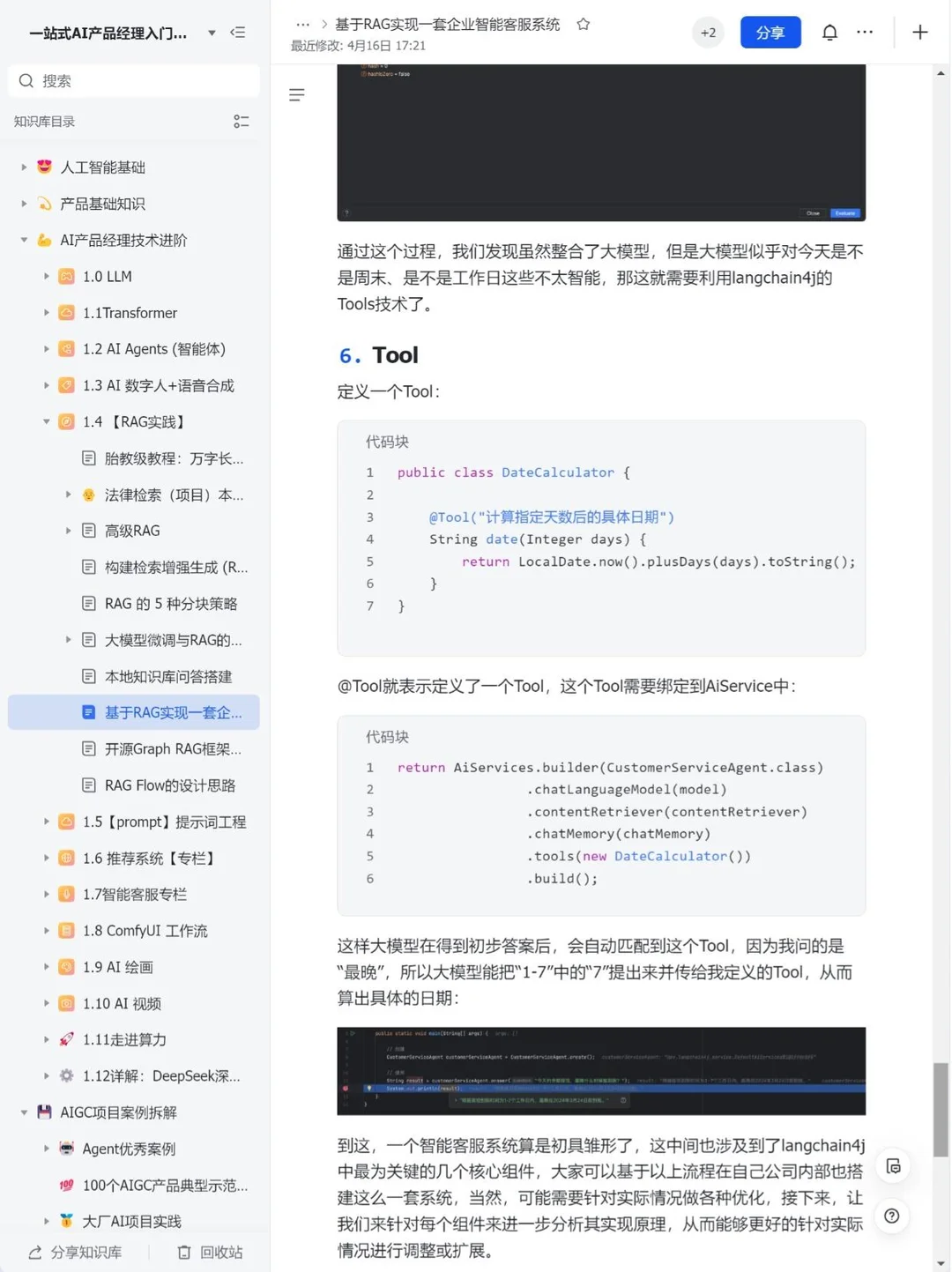Click the 1.9 AI 绘画 folder icon
The image size is (952, 1272).
coord(66,967)
